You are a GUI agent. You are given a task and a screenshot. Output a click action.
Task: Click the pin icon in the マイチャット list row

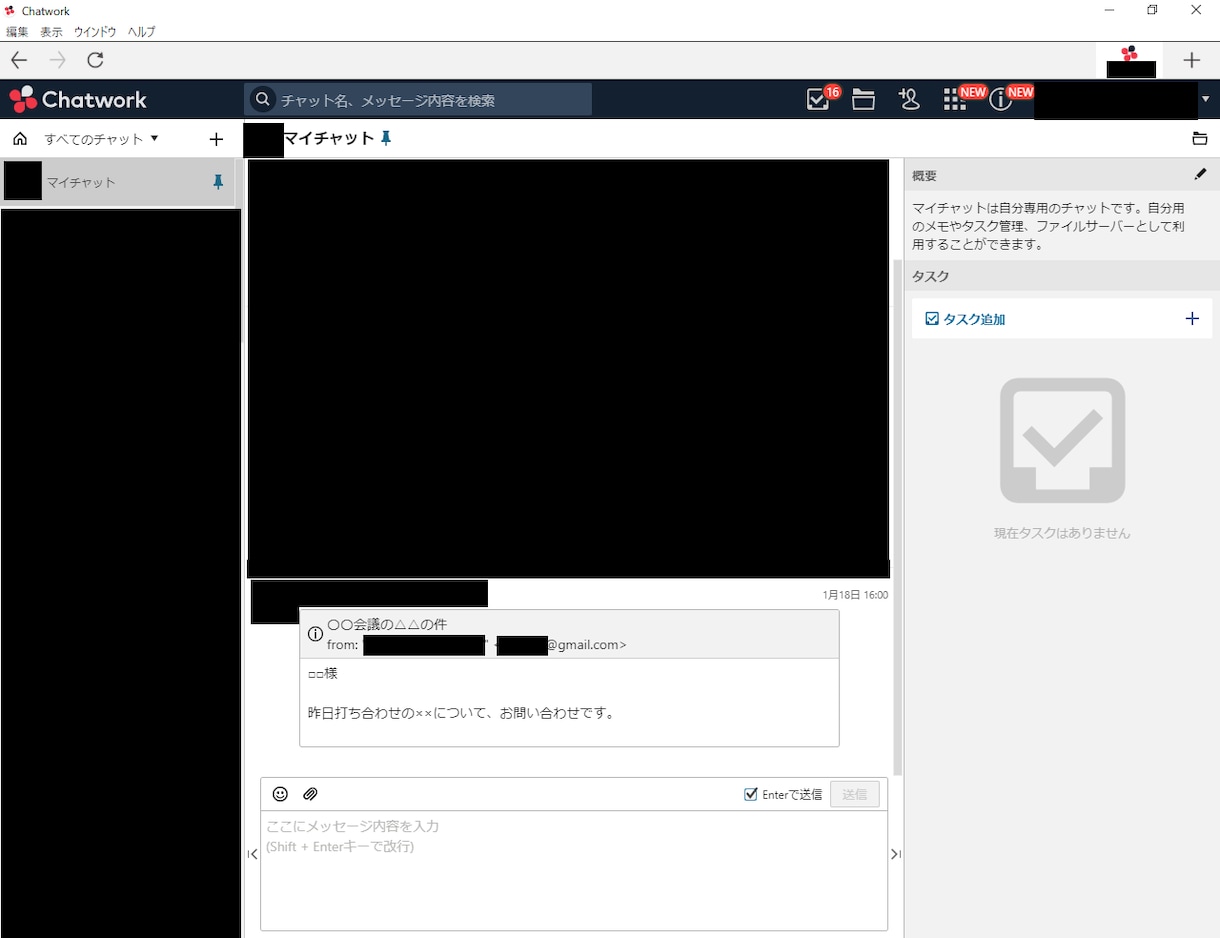[x=218, y=182]
